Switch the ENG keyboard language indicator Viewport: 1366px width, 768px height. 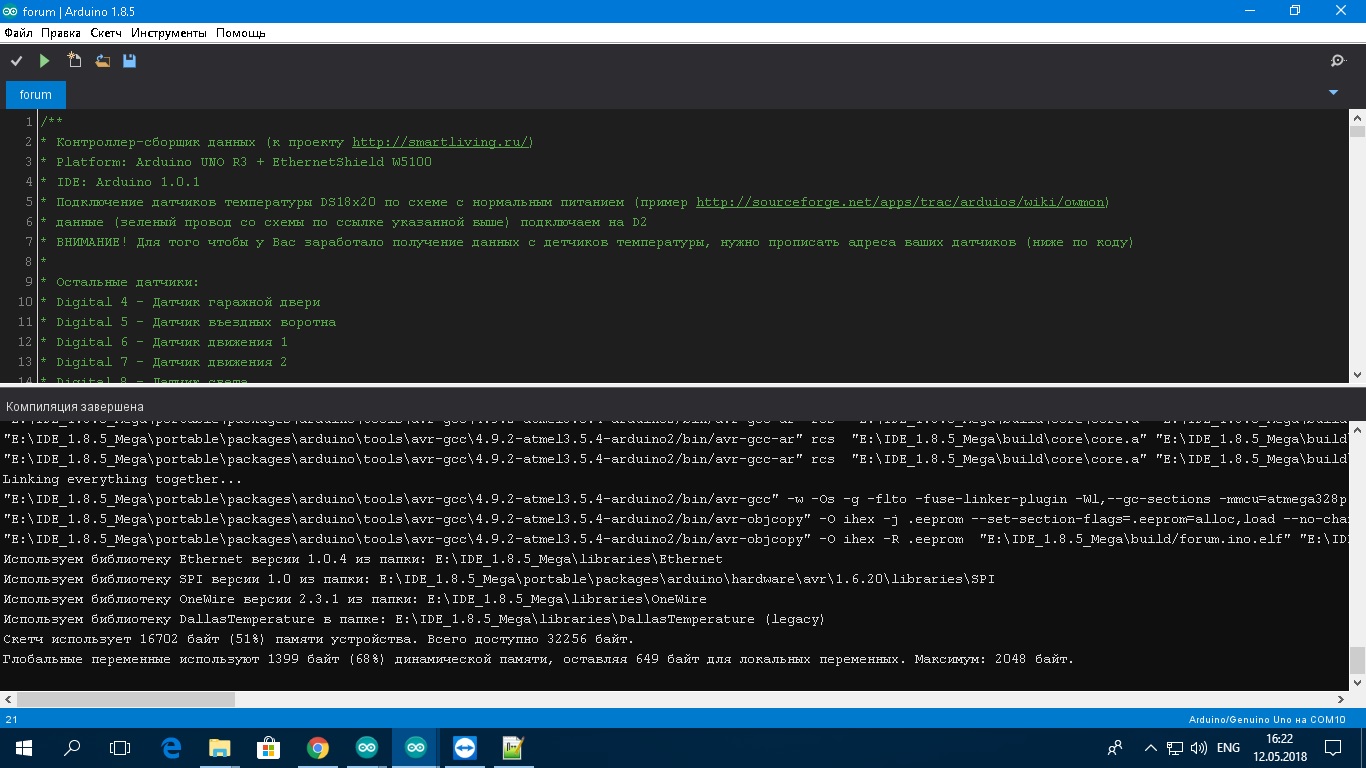[1228, 748]
